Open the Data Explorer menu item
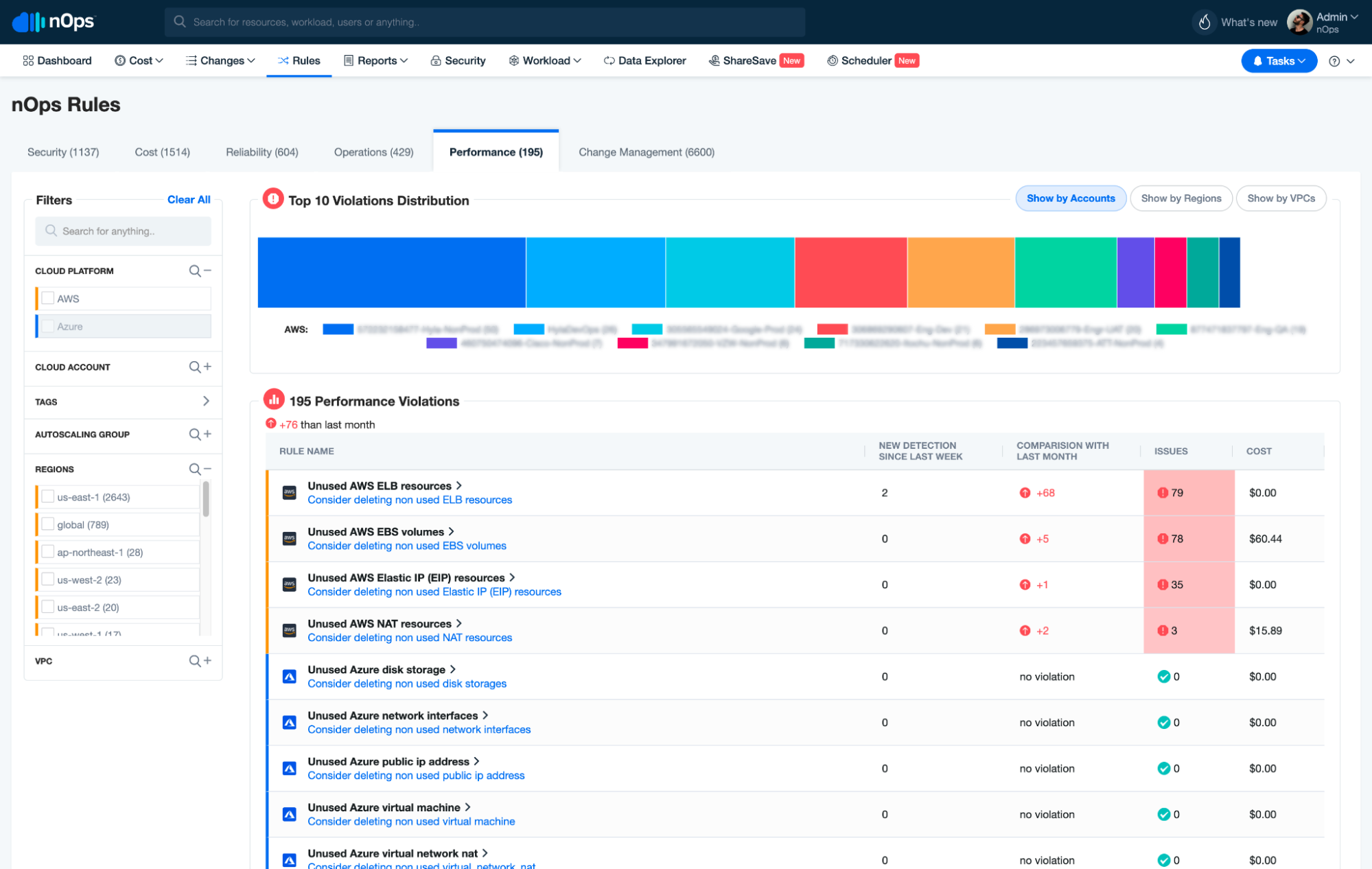Image resolution: width=1372 pixels, height=869 pixels. (644, 61)
